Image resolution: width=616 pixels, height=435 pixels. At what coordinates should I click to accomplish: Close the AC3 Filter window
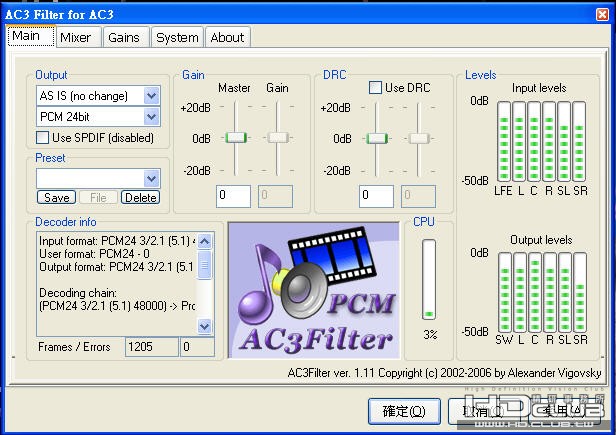click(x=602, y=15)
